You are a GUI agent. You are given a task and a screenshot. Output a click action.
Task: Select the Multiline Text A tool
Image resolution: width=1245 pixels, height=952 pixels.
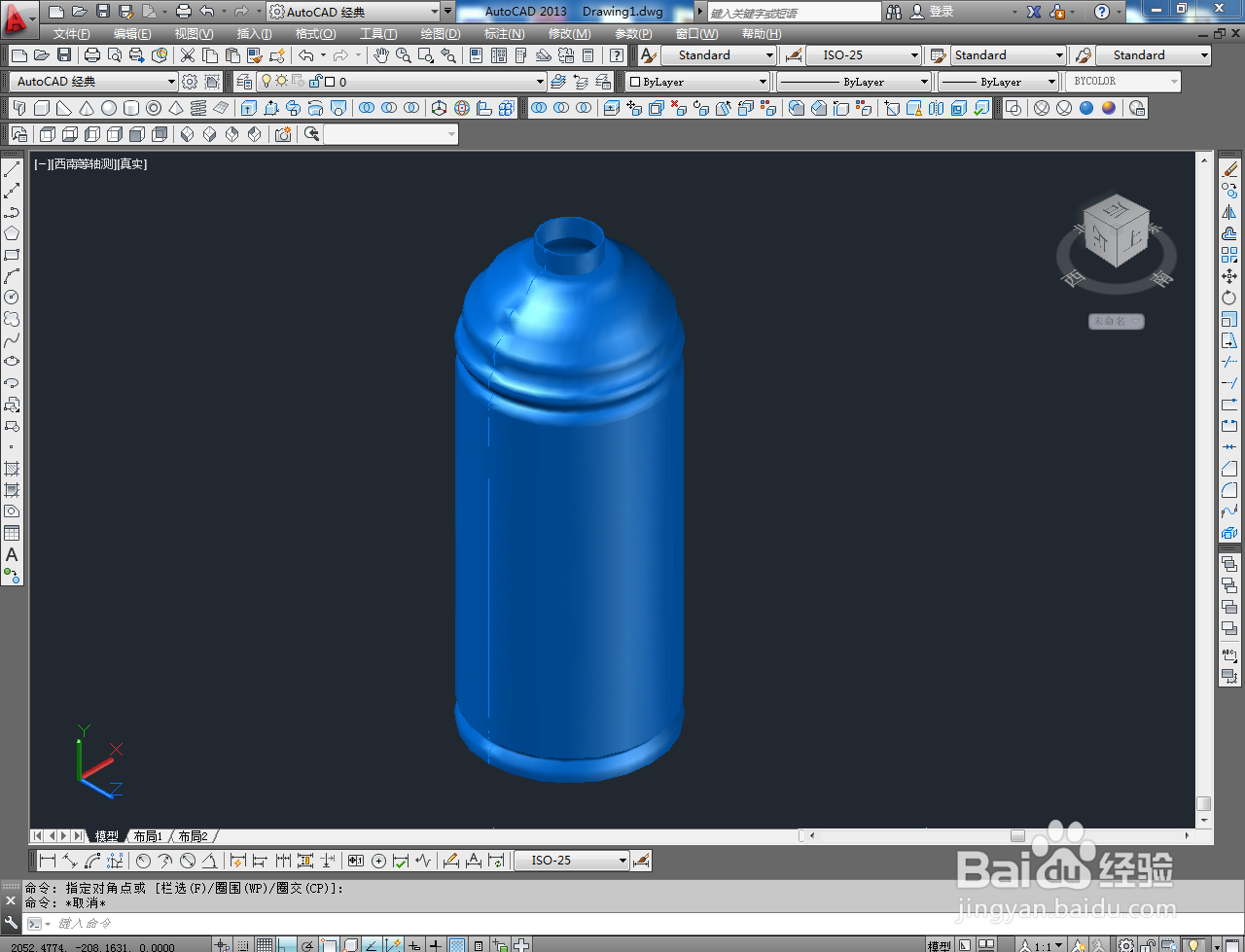12,554
